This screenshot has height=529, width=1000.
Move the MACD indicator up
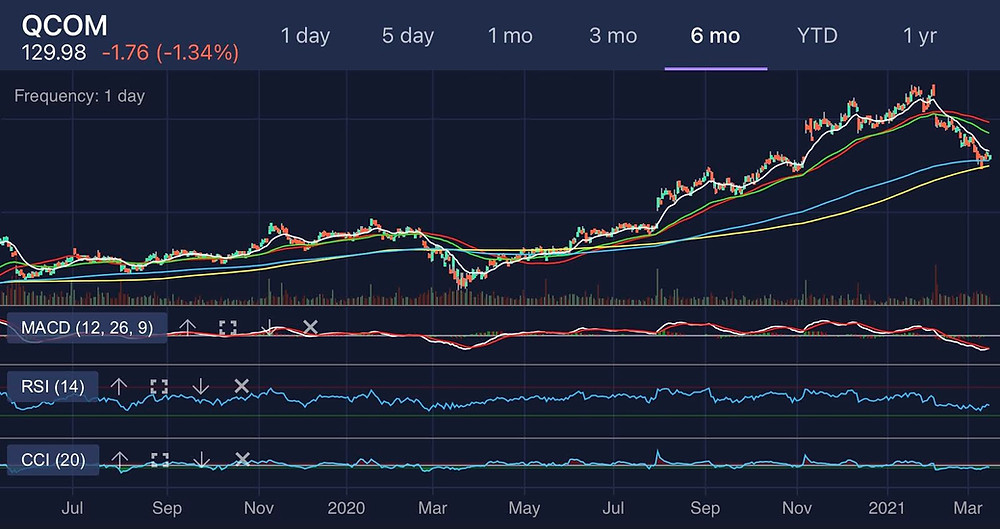point(187,328)
